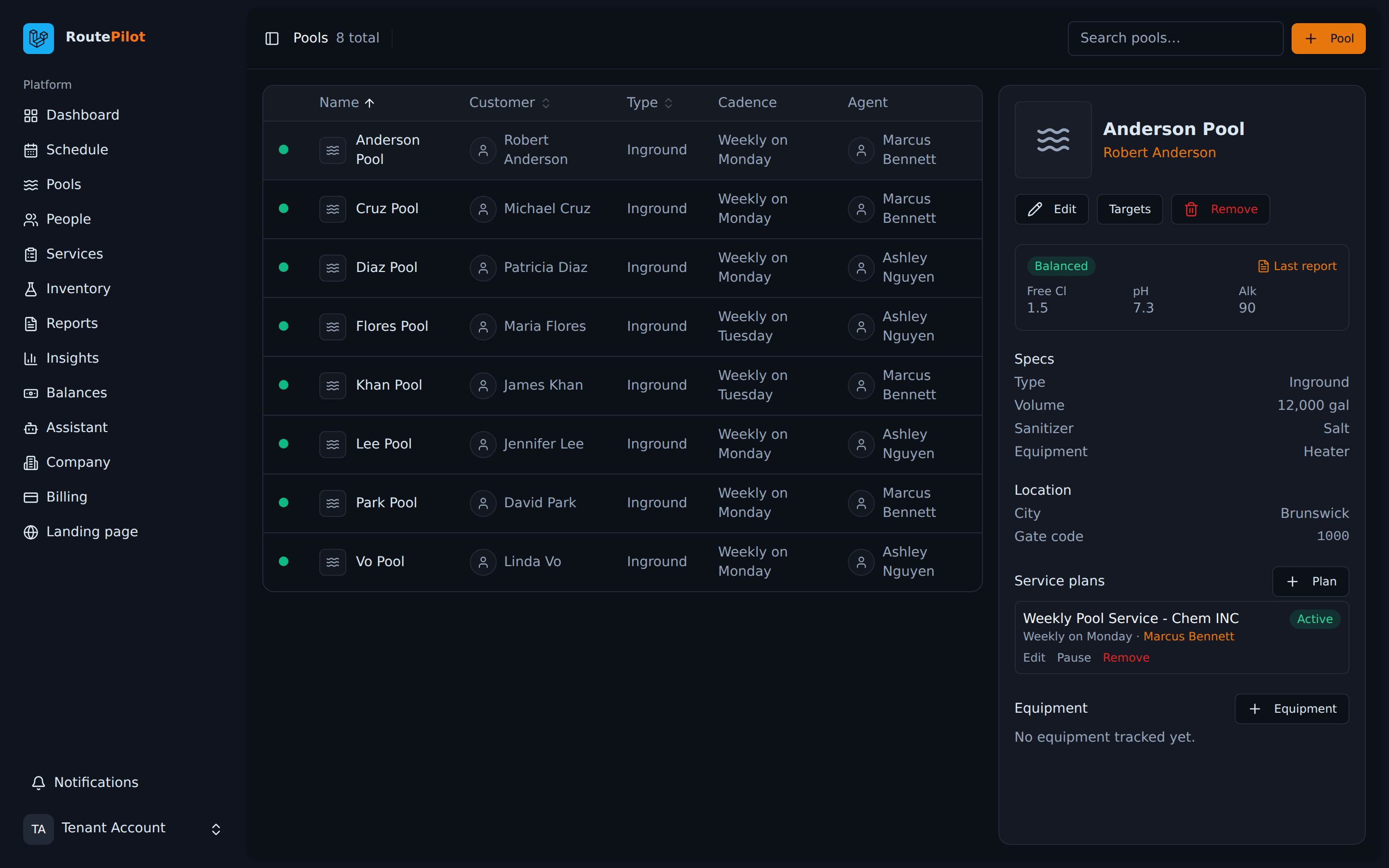
Task: Remove the Weekly Pool Service plan
Action: [x=1126, y=658]
